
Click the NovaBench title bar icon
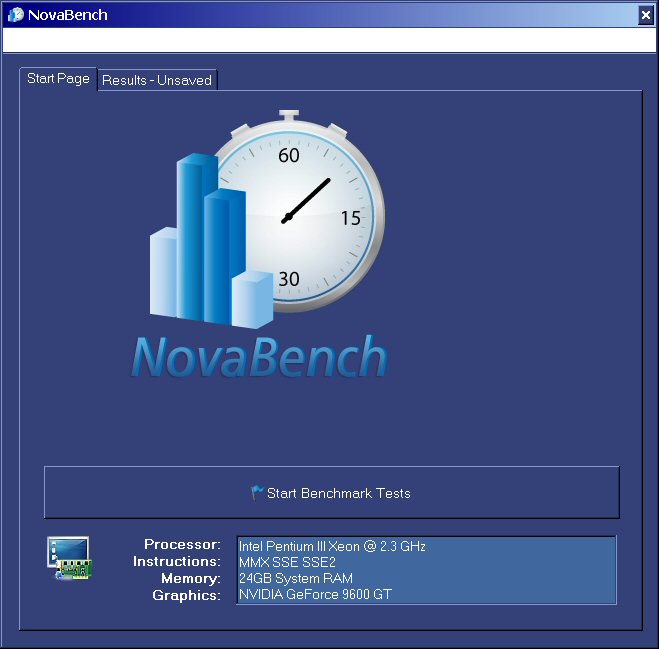pyautogui.click(x=16, y=15)
